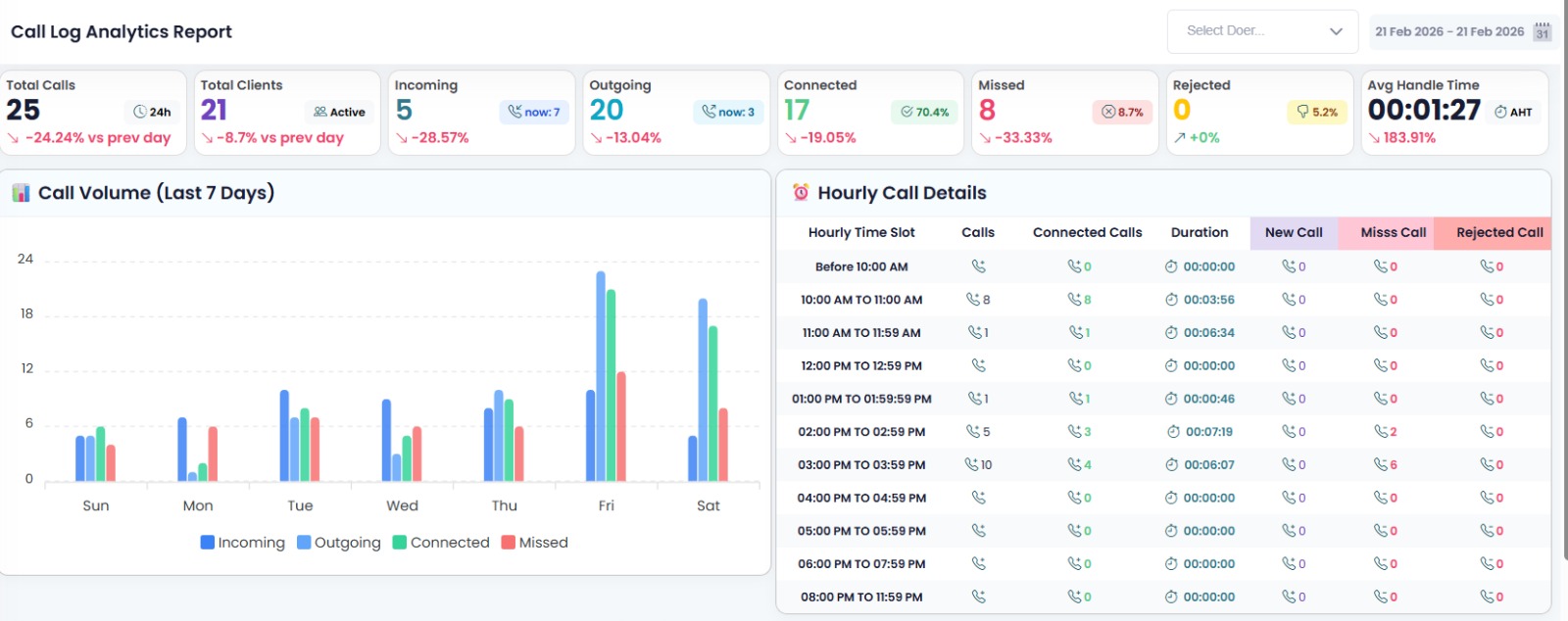Viewport: 1568px width, 621px height.
Task: Click the Incoming now: 7 phone badge
Action: pyautogui.click(x=534, y=112)
